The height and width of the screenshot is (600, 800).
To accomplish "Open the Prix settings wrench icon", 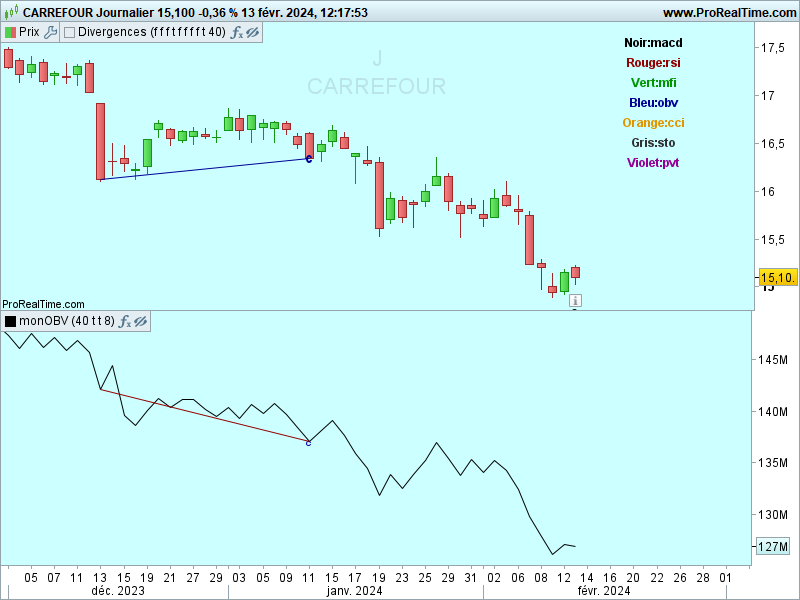I will click(50, 32).
